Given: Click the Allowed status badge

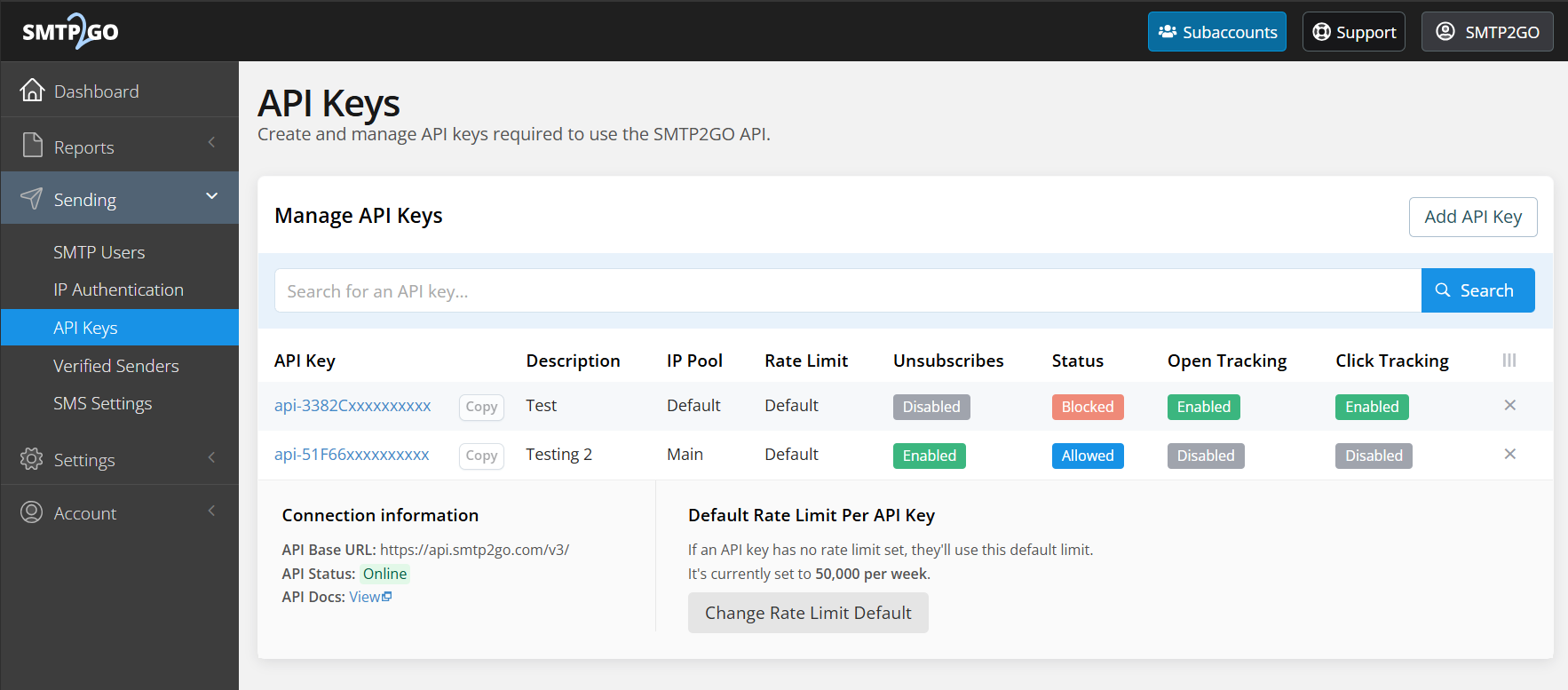Looking at the screenshot, I should pyautogui.click(x=1088, y=456).
